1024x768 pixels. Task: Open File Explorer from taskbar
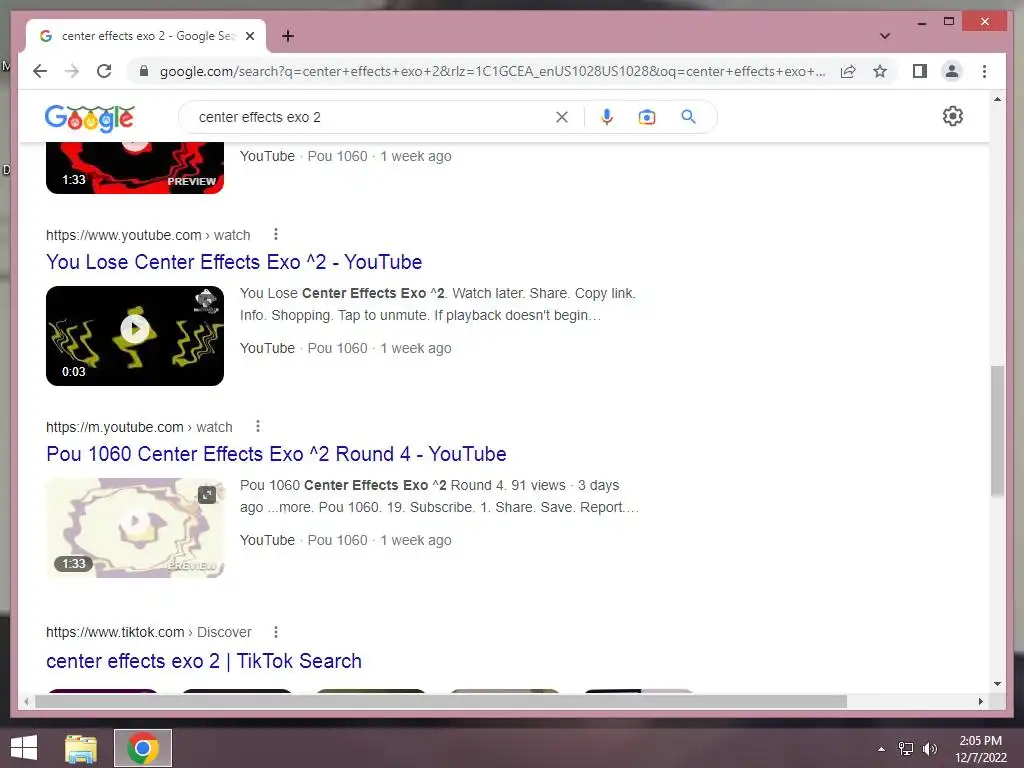[81, 748]
